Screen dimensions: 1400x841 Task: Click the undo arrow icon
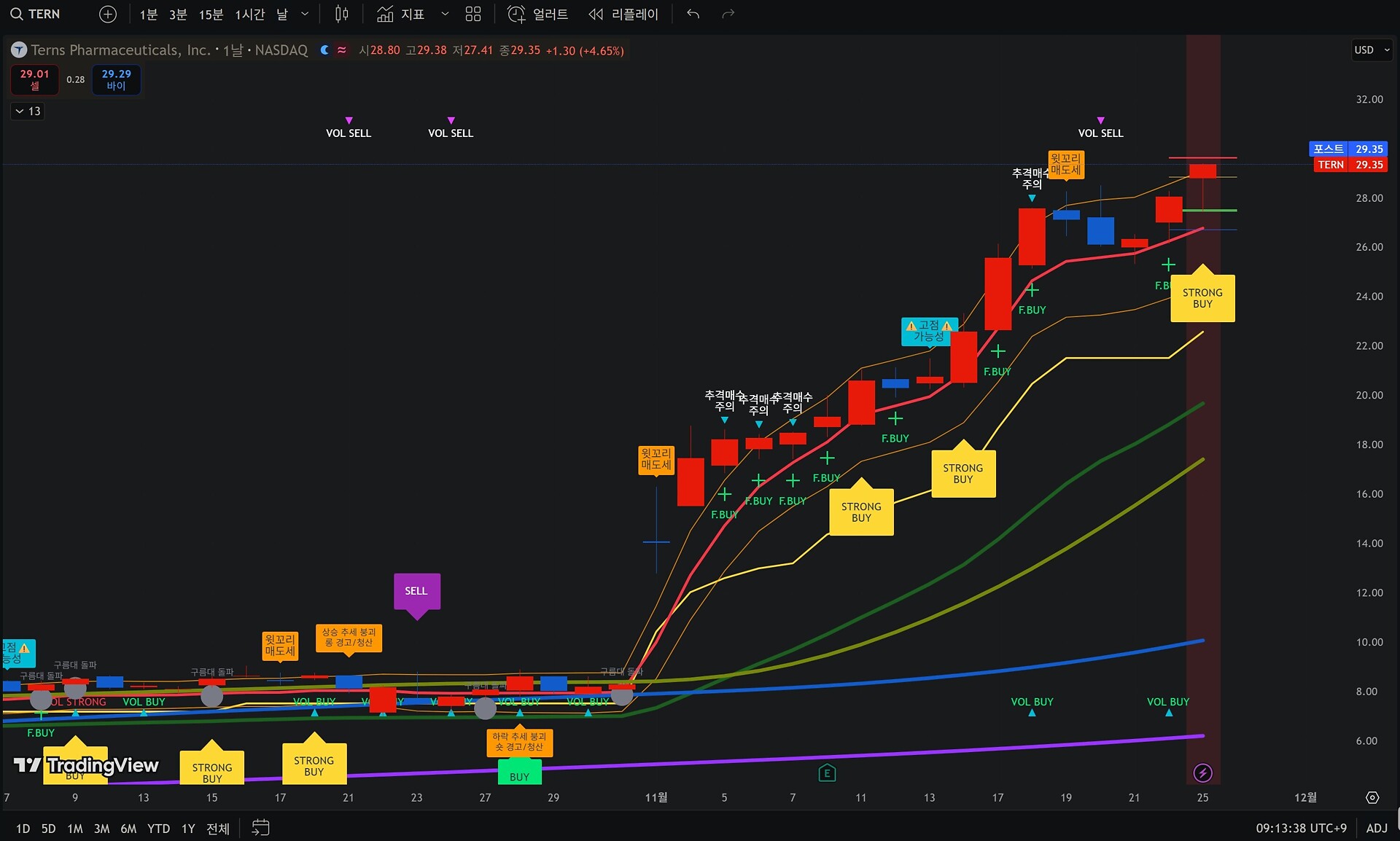(693, 14)
